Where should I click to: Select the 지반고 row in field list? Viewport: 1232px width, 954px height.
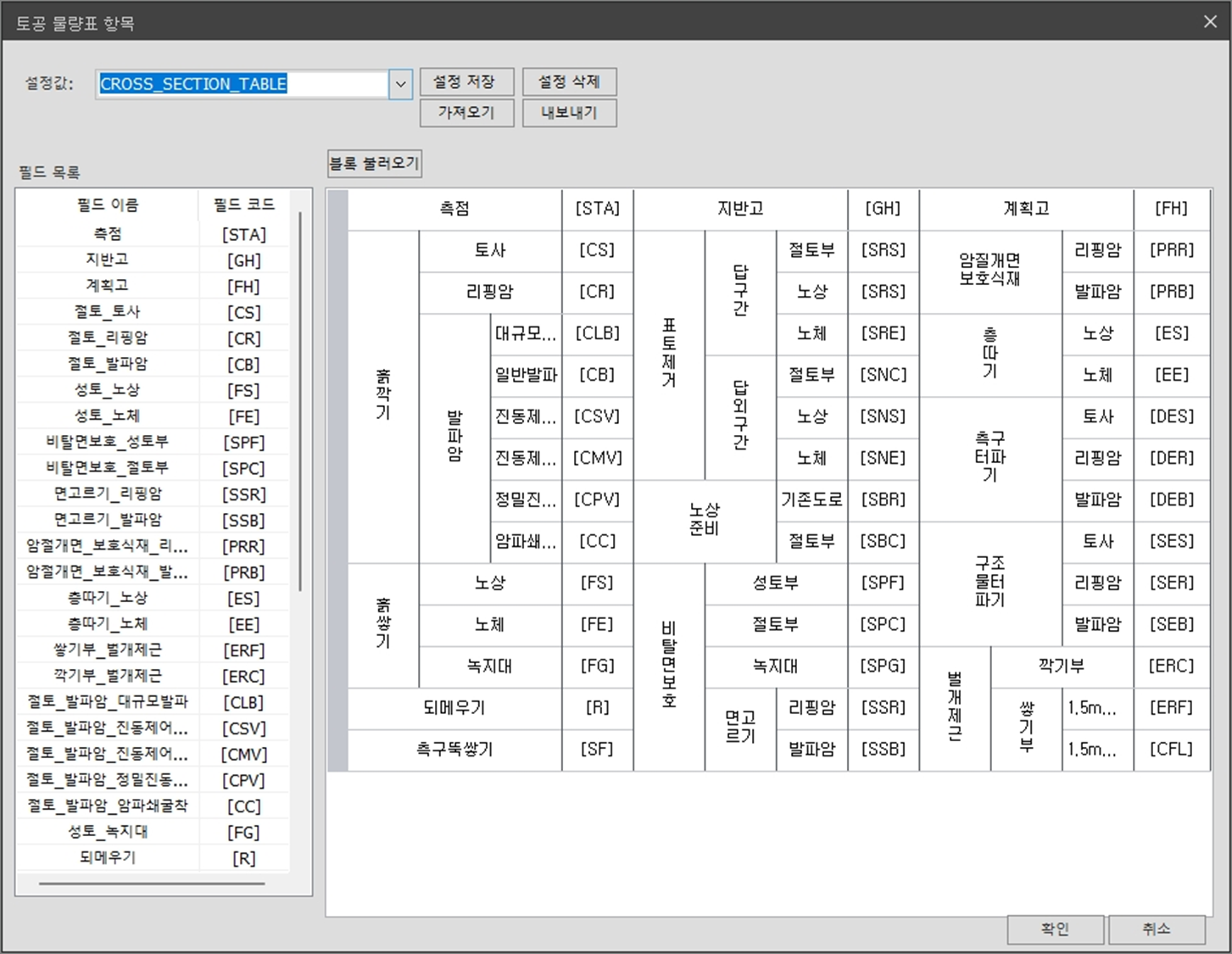click(x=153, y=259)
